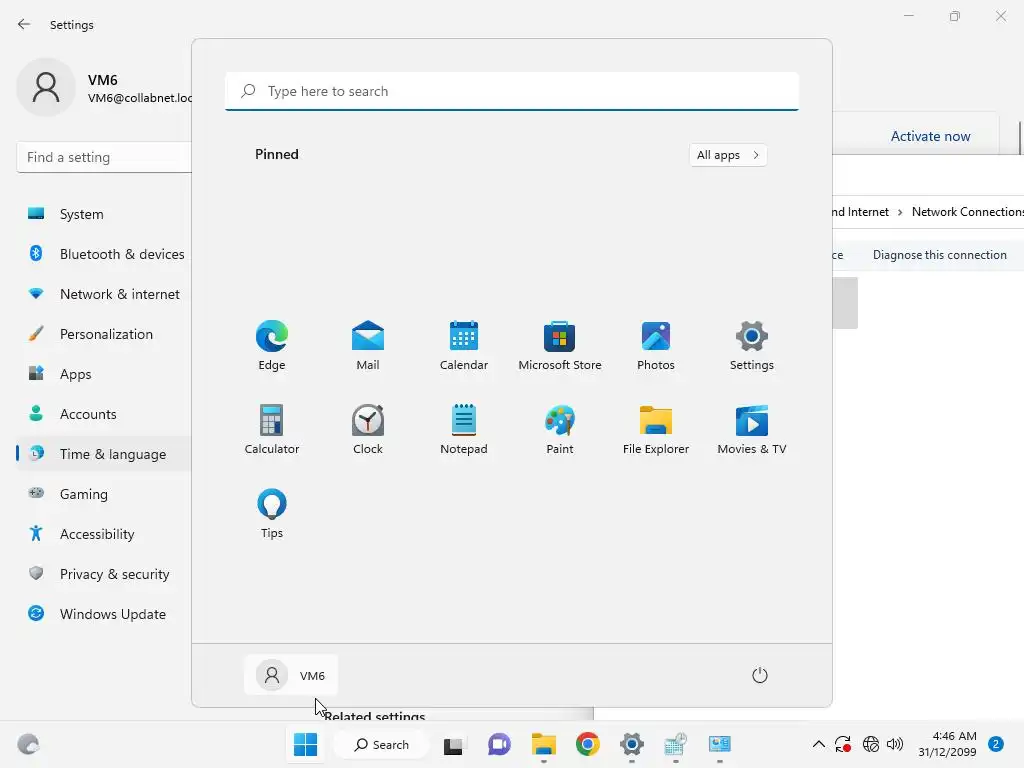Viewport: 1024px width, 768px height.
Task: Select Windows Update in sidebar
Action: (x=104, y=614)
